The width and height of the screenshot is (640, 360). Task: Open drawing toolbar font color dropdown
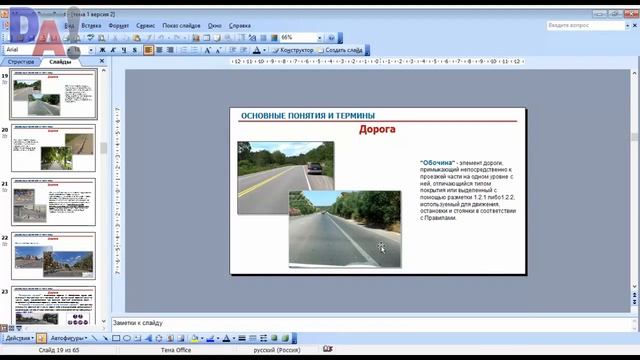234,338
